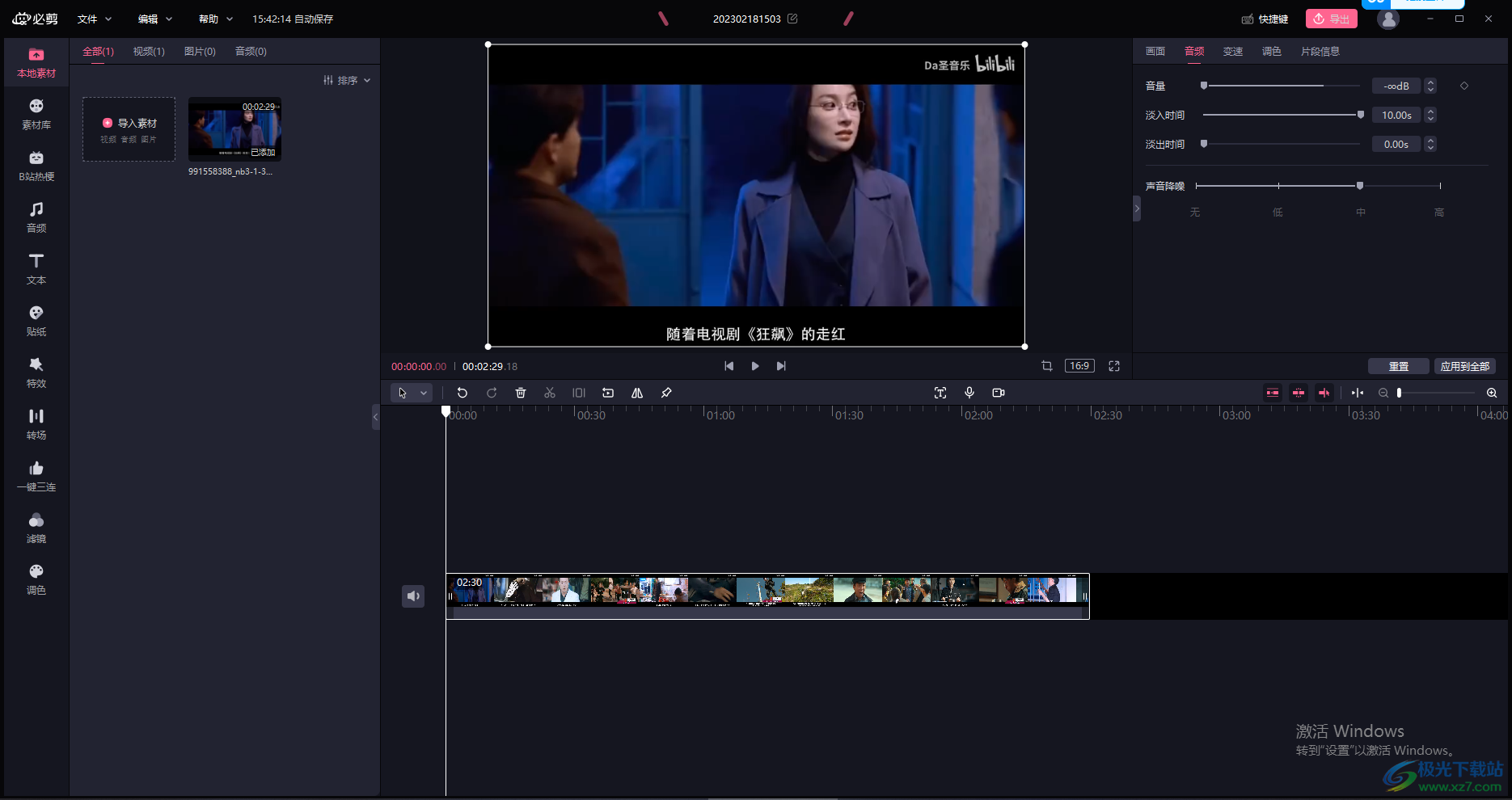Open the B站热梗 memes panel

(36, 166)
